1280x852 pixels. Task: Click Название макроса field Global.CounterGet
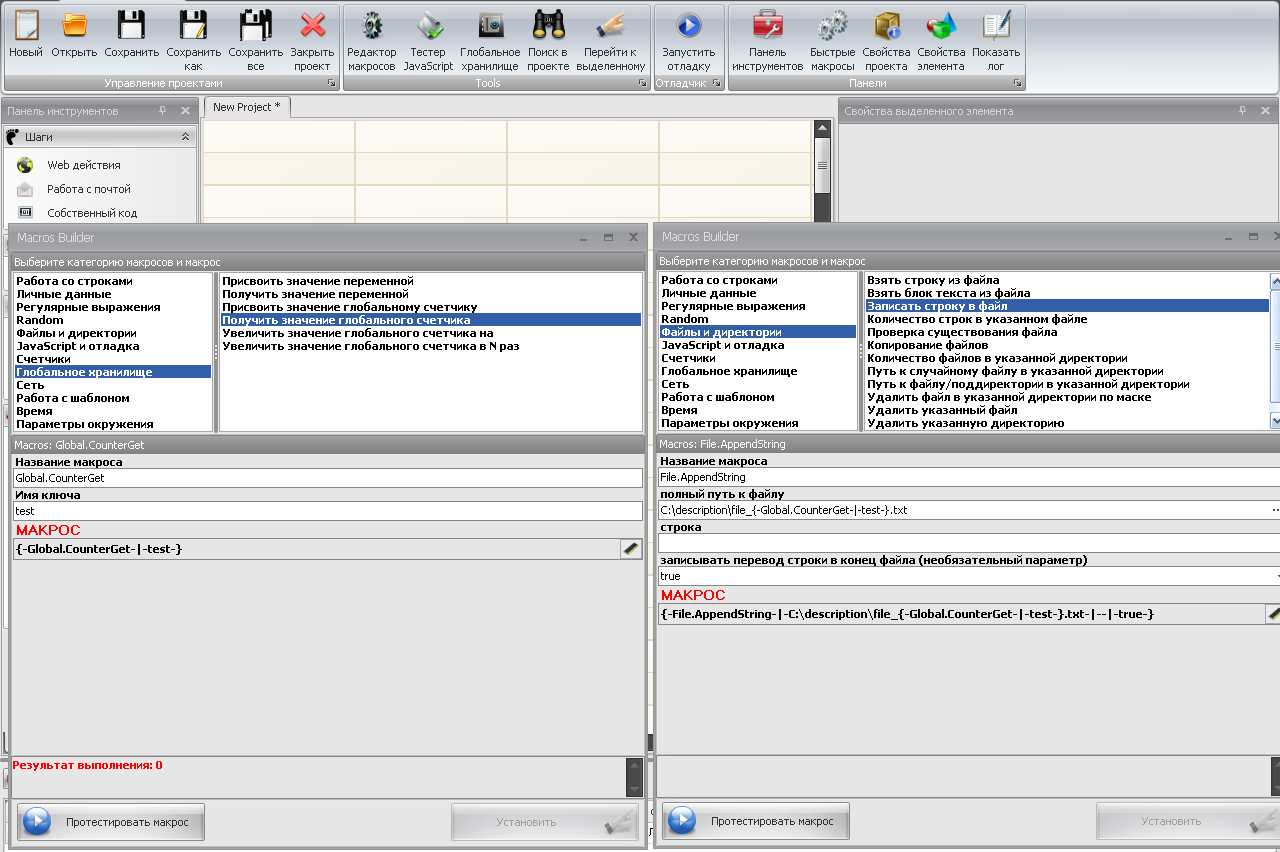tap(328, 478)
